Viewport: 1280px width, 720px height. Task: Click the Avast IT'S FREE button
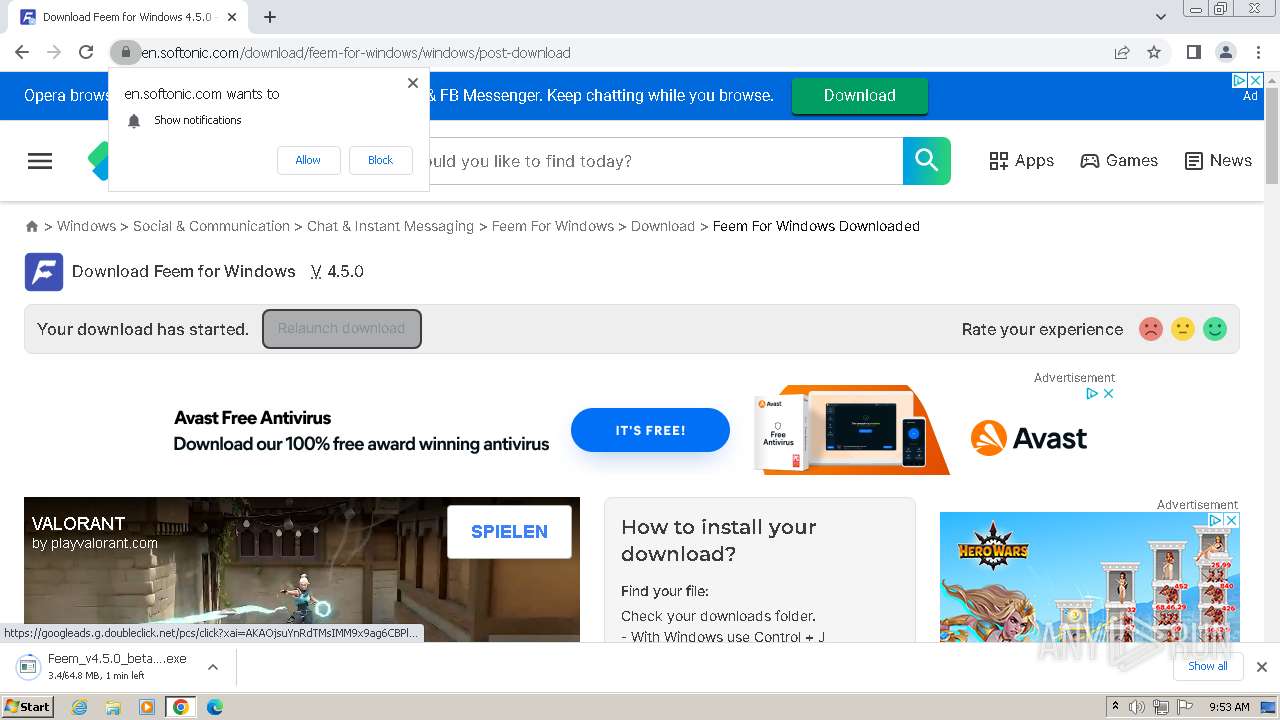tap(650, 430)
